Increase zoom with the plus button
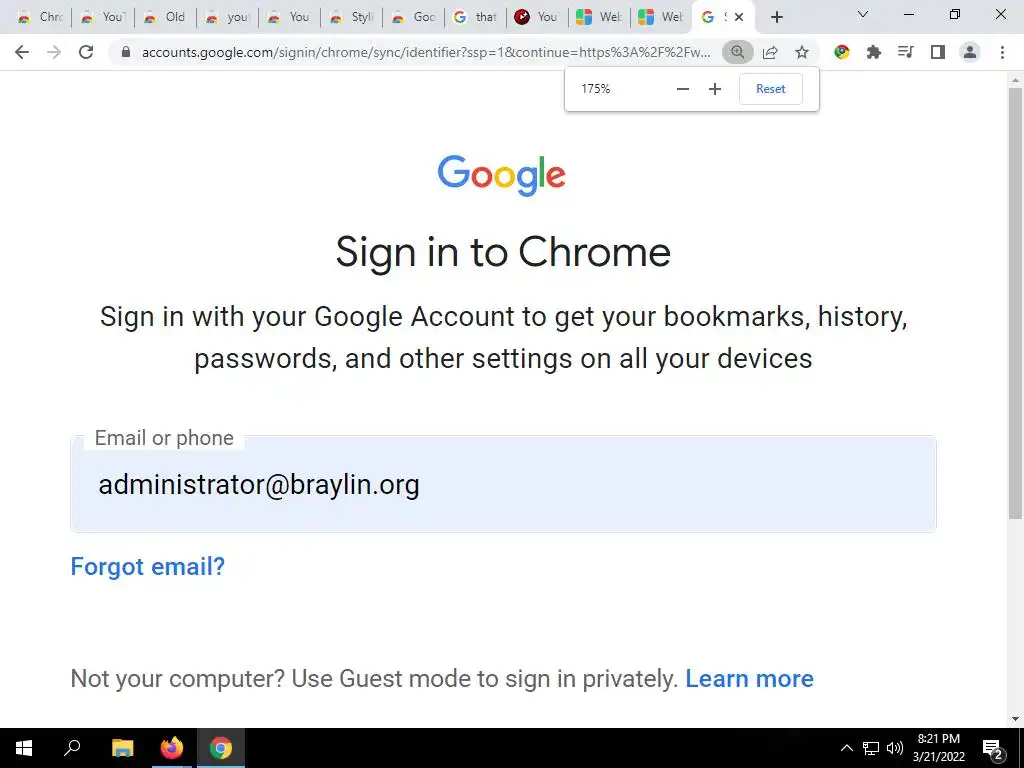The image size is (1024, 768). (715, 89)
